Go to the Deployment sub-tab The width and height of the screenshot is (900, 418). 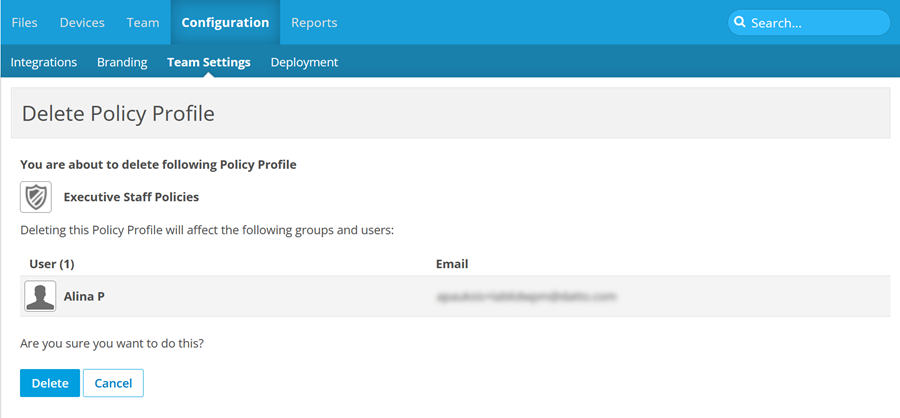[304, 62]
